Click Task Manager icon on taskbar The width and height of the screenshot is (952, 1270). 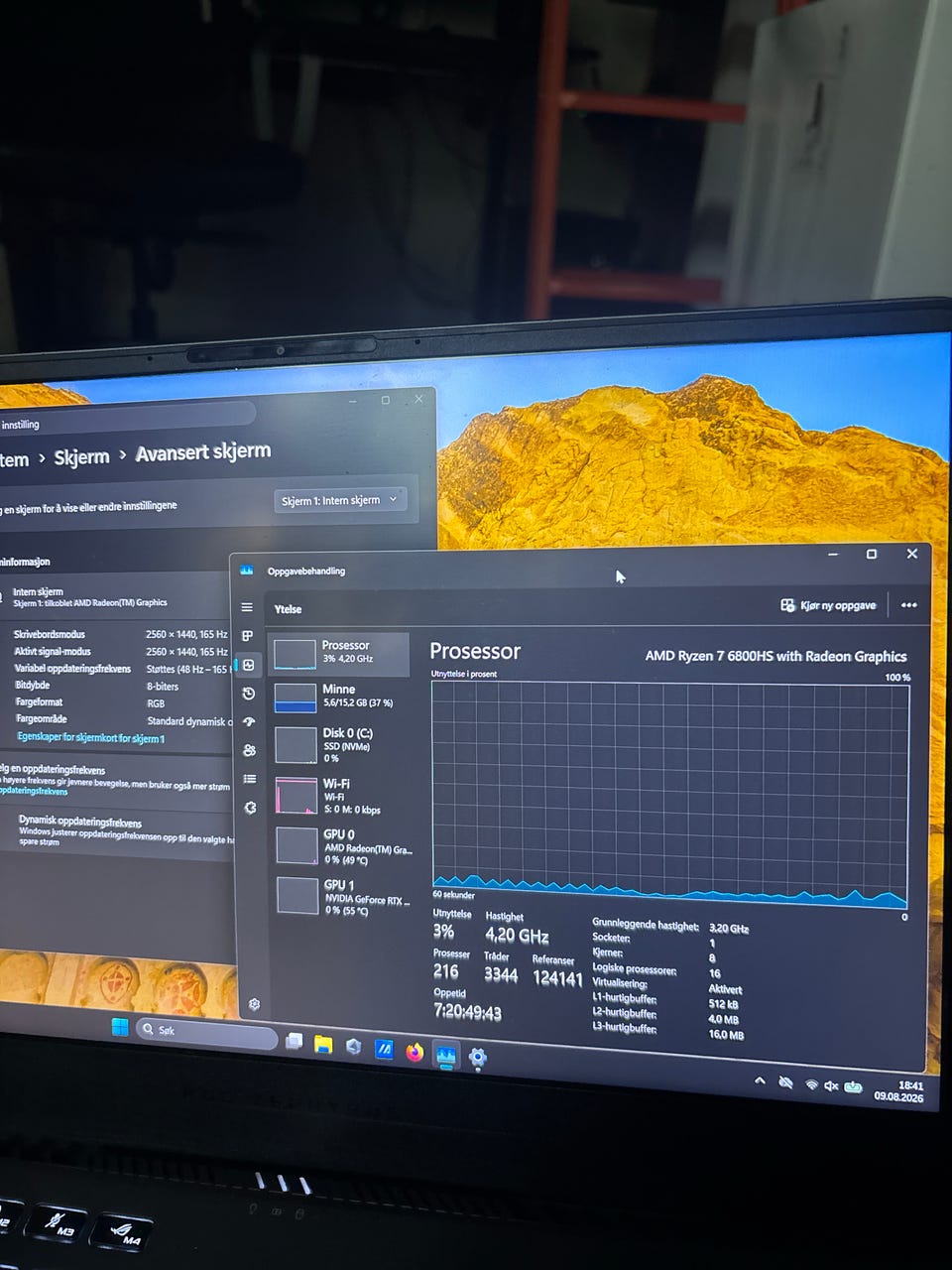446,1056
